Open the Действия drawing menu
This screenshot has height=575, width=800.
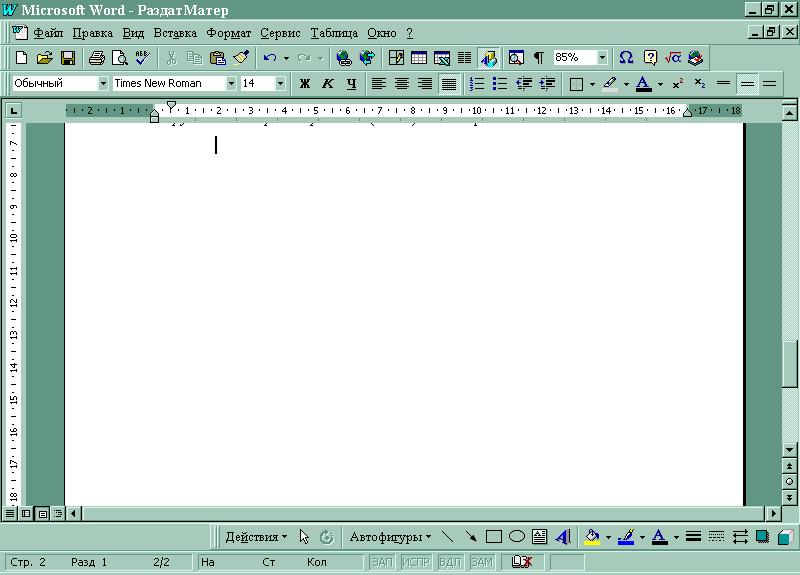[256, 537]
